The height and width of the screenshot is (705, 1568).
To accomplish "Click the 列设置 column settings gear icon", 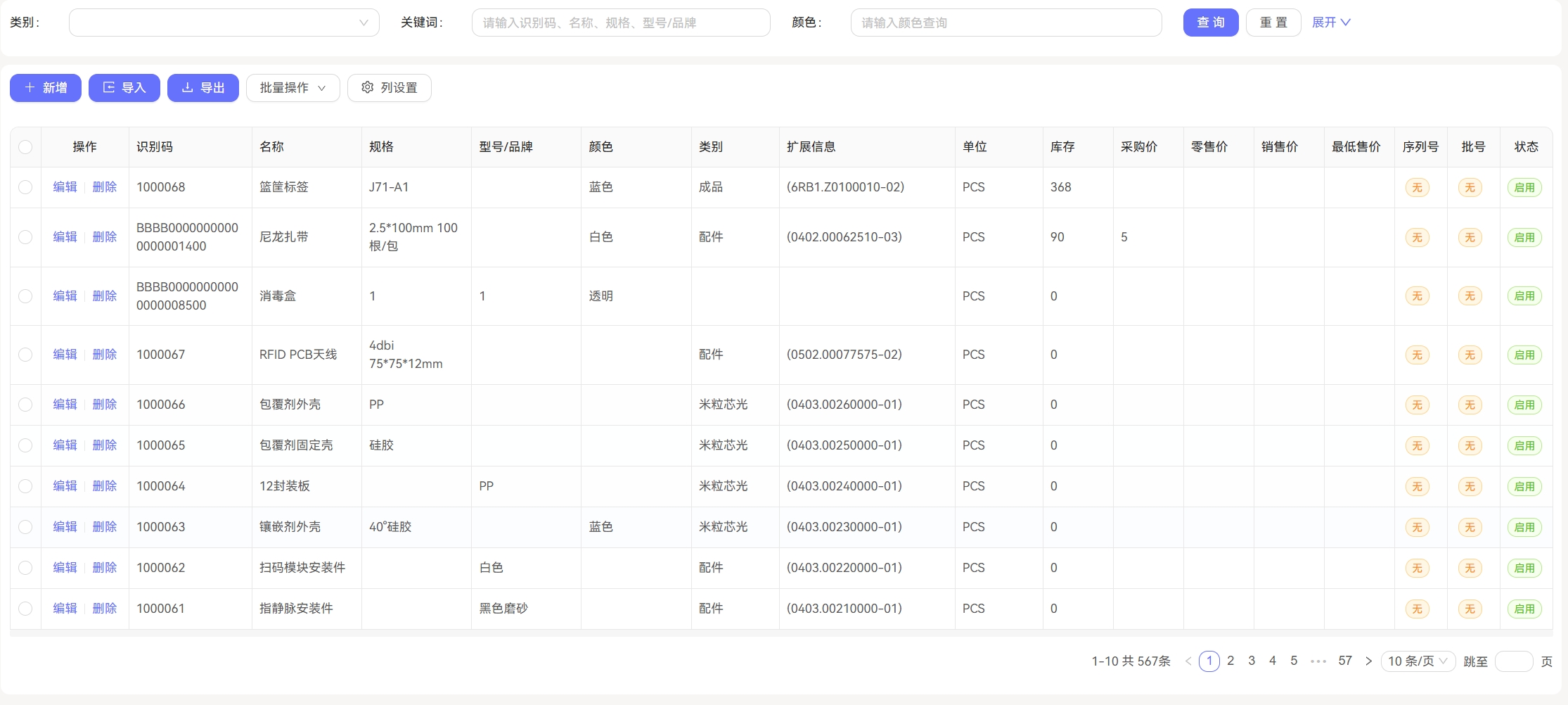I will point(368,87).
